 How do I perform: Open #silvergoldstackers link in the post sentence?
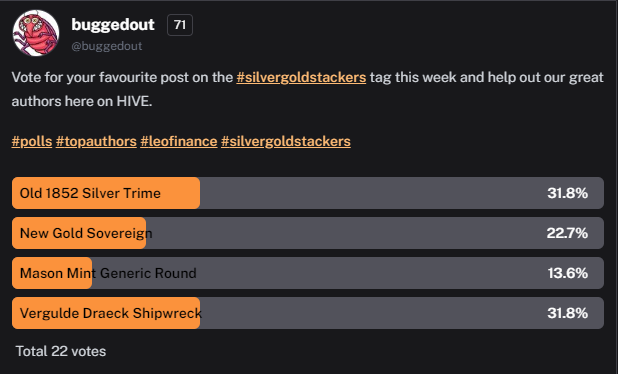point(301,77)
